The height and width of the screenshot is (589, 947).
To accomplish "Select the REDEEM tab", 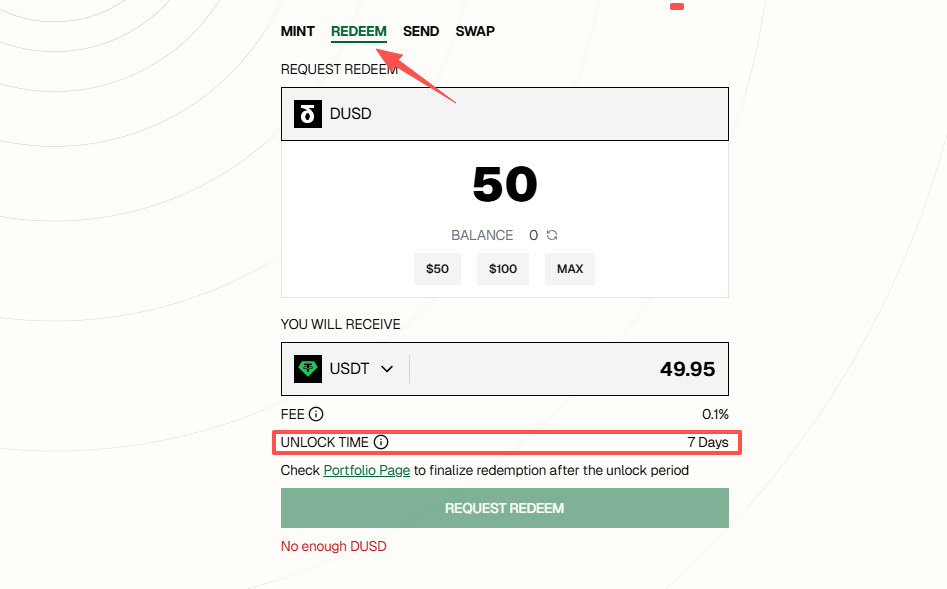I will 358,31.
